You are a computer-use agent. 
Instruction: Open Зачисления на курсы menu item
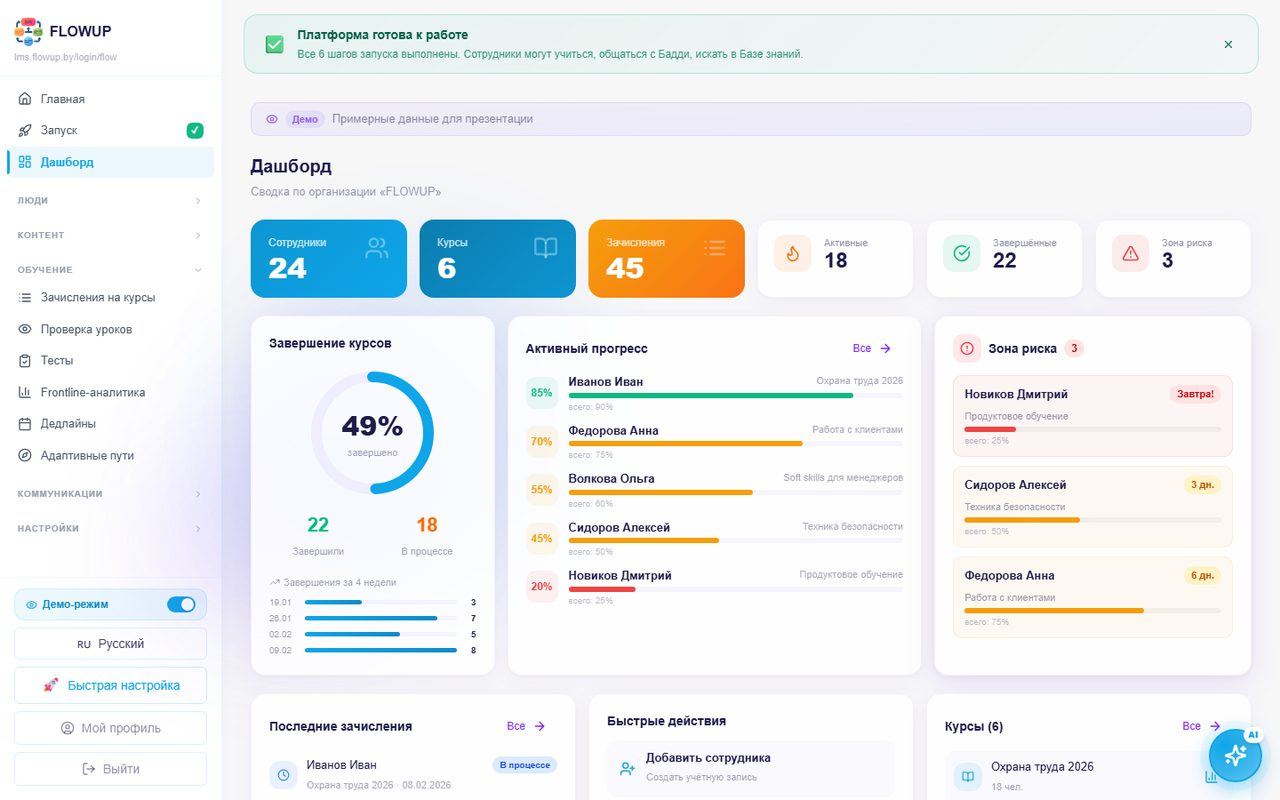110,297
